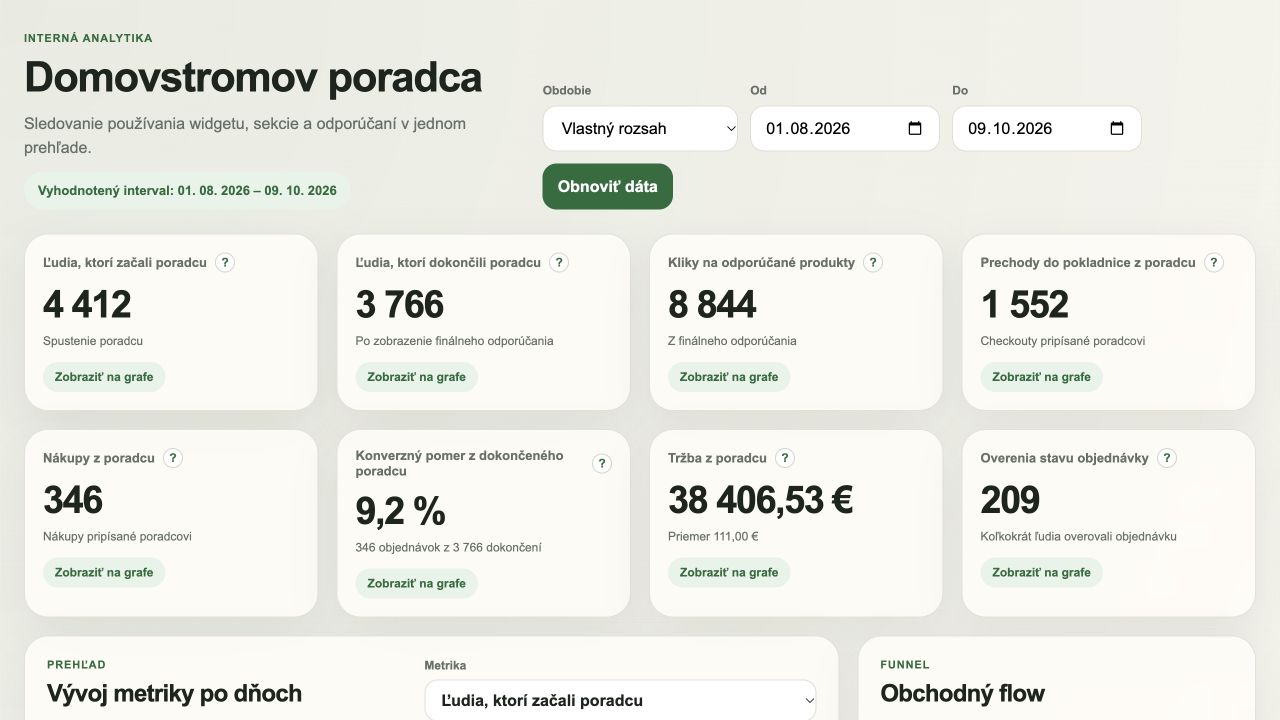This screenshot has width=1280, height=720.
Task: Show help for Prechody do pokladnice z poradcu
Action: pos(1214,263)
